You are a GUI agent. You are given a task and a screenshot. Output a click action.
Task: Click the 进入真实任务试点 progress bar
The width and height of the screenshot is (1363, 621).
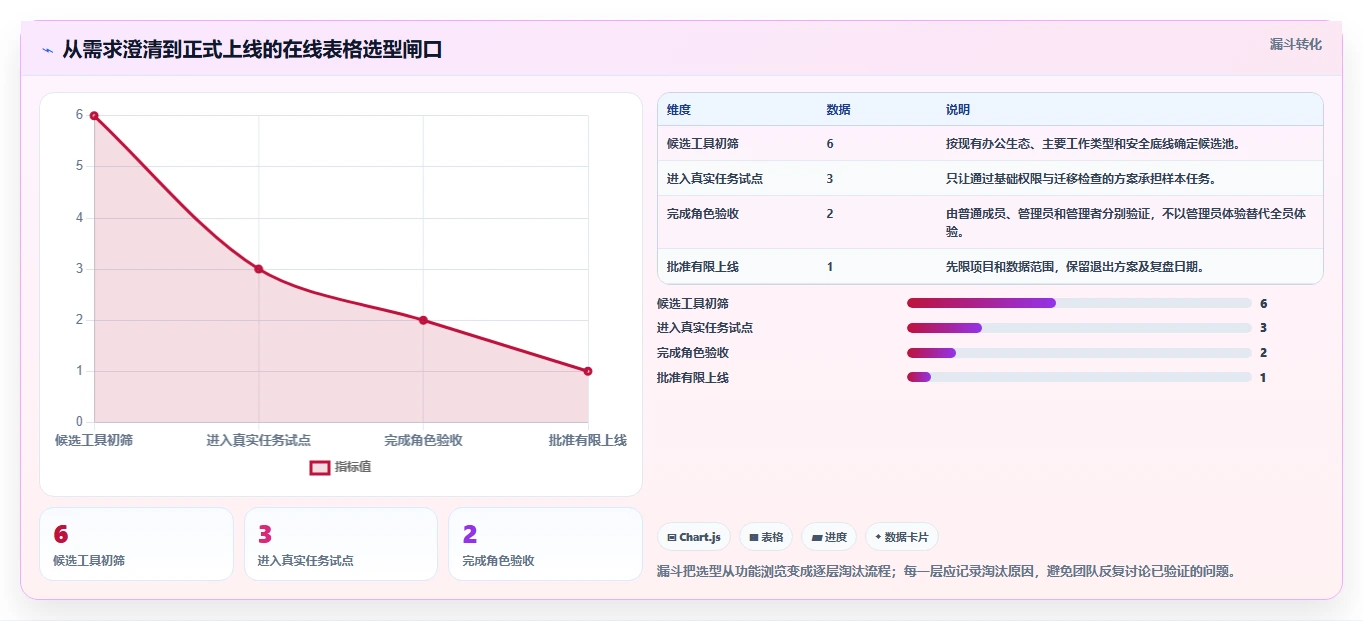click(1079, 328)
